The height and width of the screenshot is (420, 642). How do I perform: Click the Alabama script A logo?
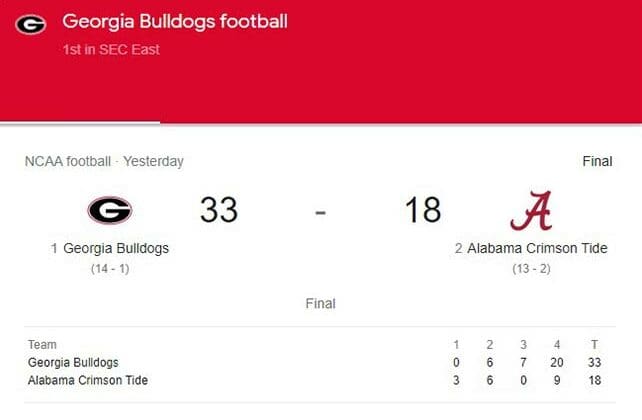pyautogui.click(x=531, y=210)
